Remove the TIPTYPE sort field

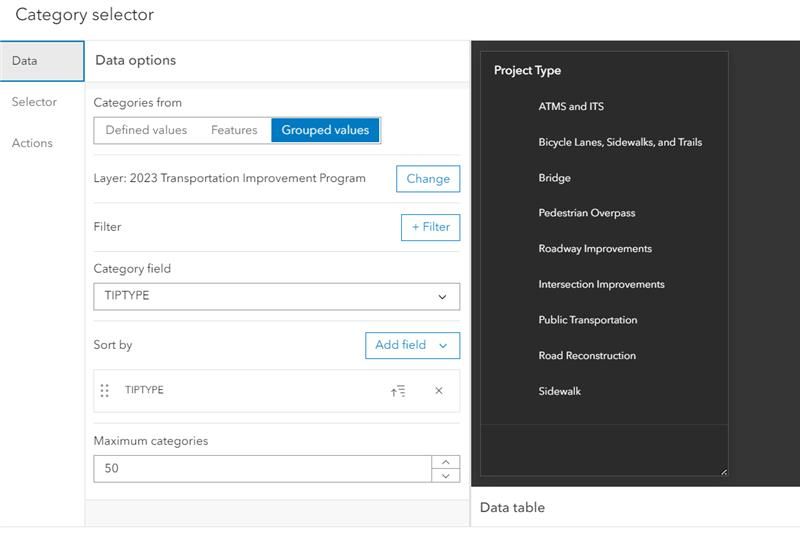pos(438,391)
